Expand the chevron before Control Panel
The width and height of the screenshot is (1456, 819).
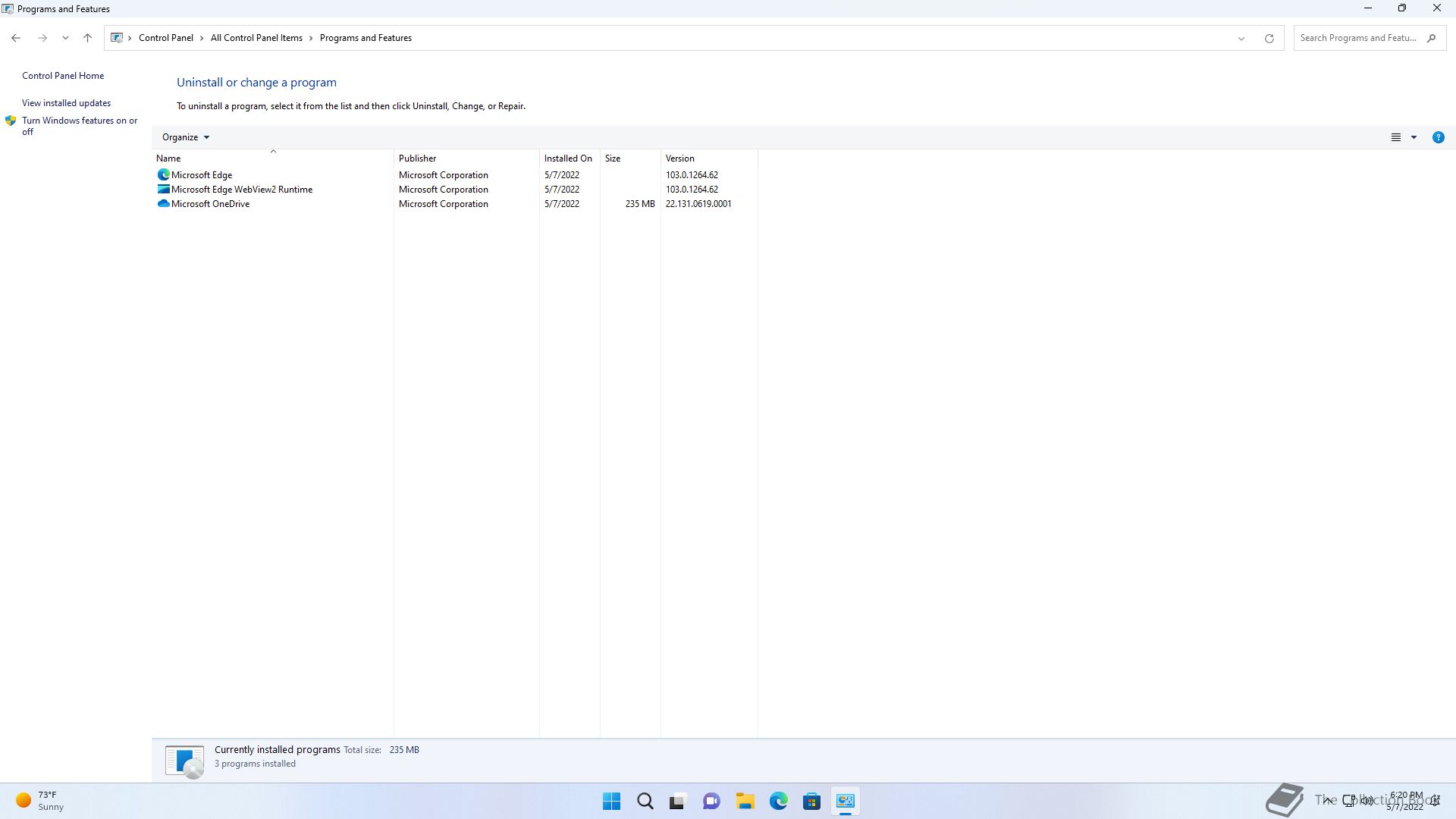(x=130, y=38)
